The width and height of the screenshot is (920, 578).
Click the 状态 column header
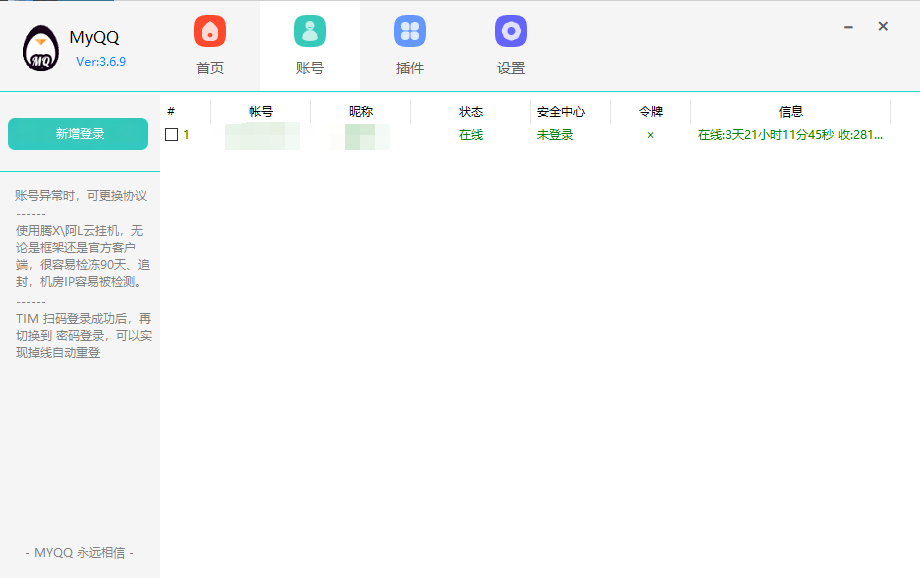click(470, 111)
